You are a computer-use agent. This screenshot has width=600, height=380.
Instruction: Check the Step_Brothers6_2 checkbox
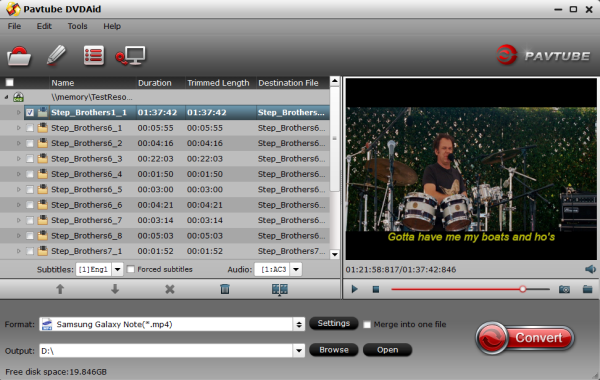30,143
